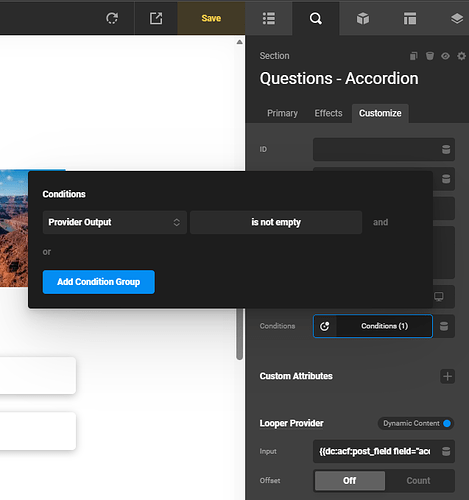This screenshot has height=500, width=469.
Task: Switch to the Effects tab
Action: (x=328, y=113)
